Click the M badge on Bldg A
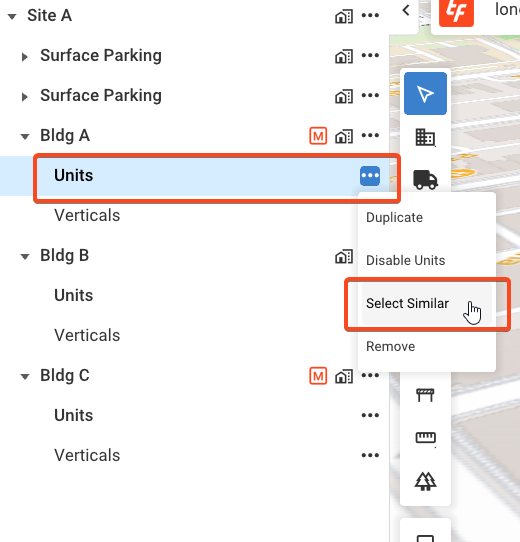Image resolution: width=520 pixels, height=542 pixels. (x=318, y=136)
